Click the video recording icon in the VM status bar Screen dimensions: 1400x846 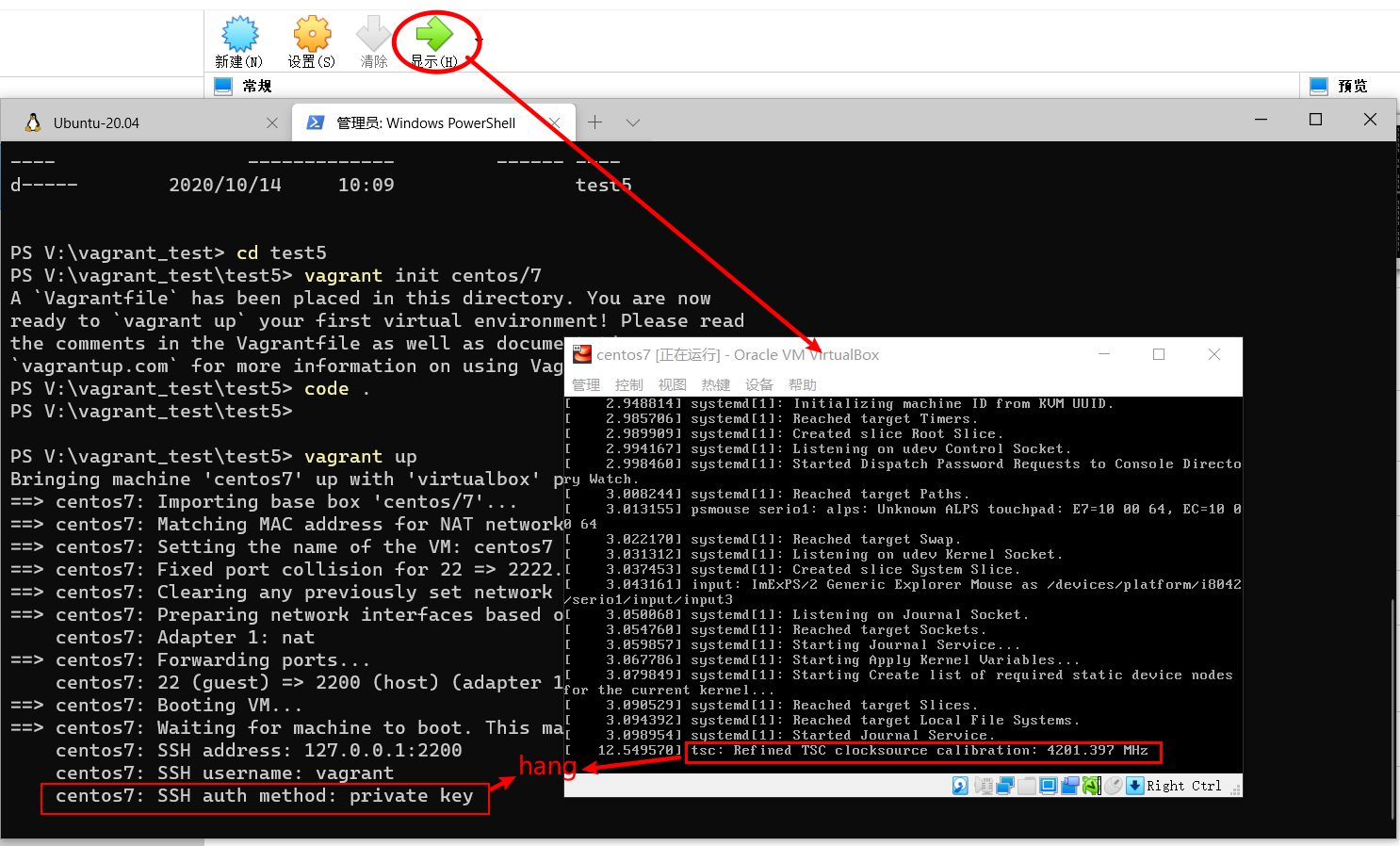click(x=1070, y=786)
